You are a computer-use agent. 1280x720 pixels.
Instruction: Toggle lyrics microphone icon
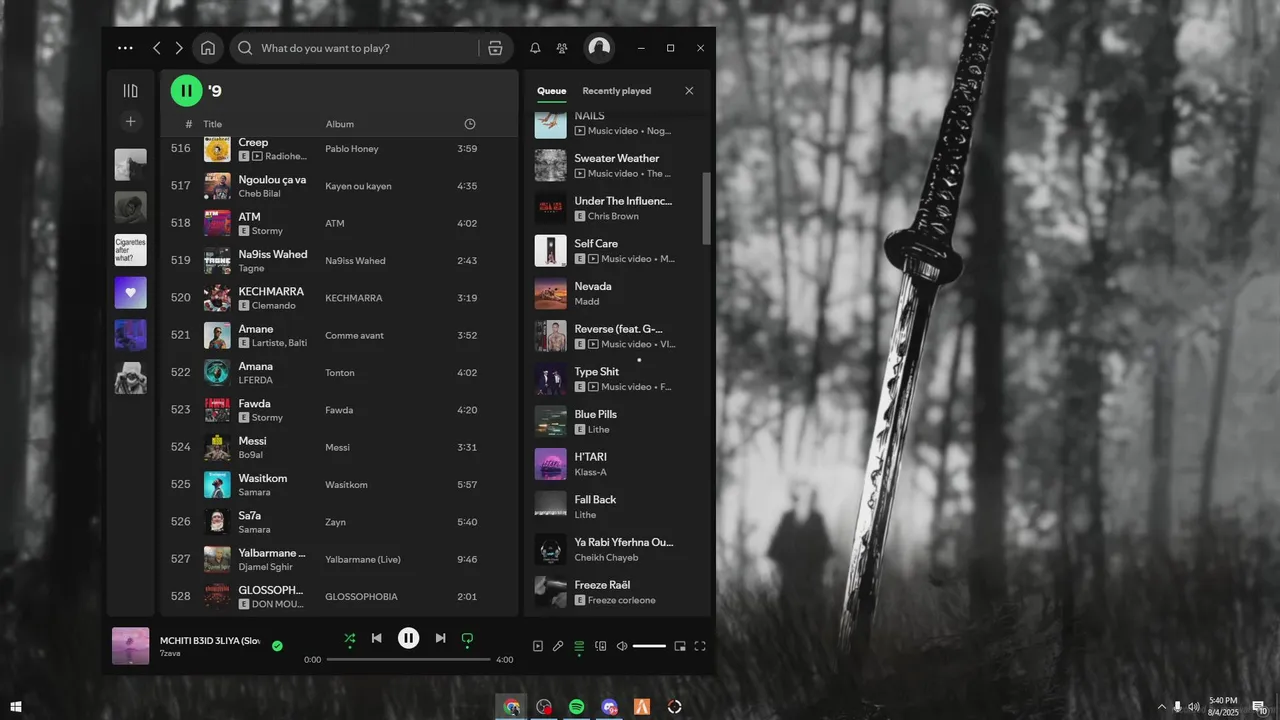click(x=558, y=646)
